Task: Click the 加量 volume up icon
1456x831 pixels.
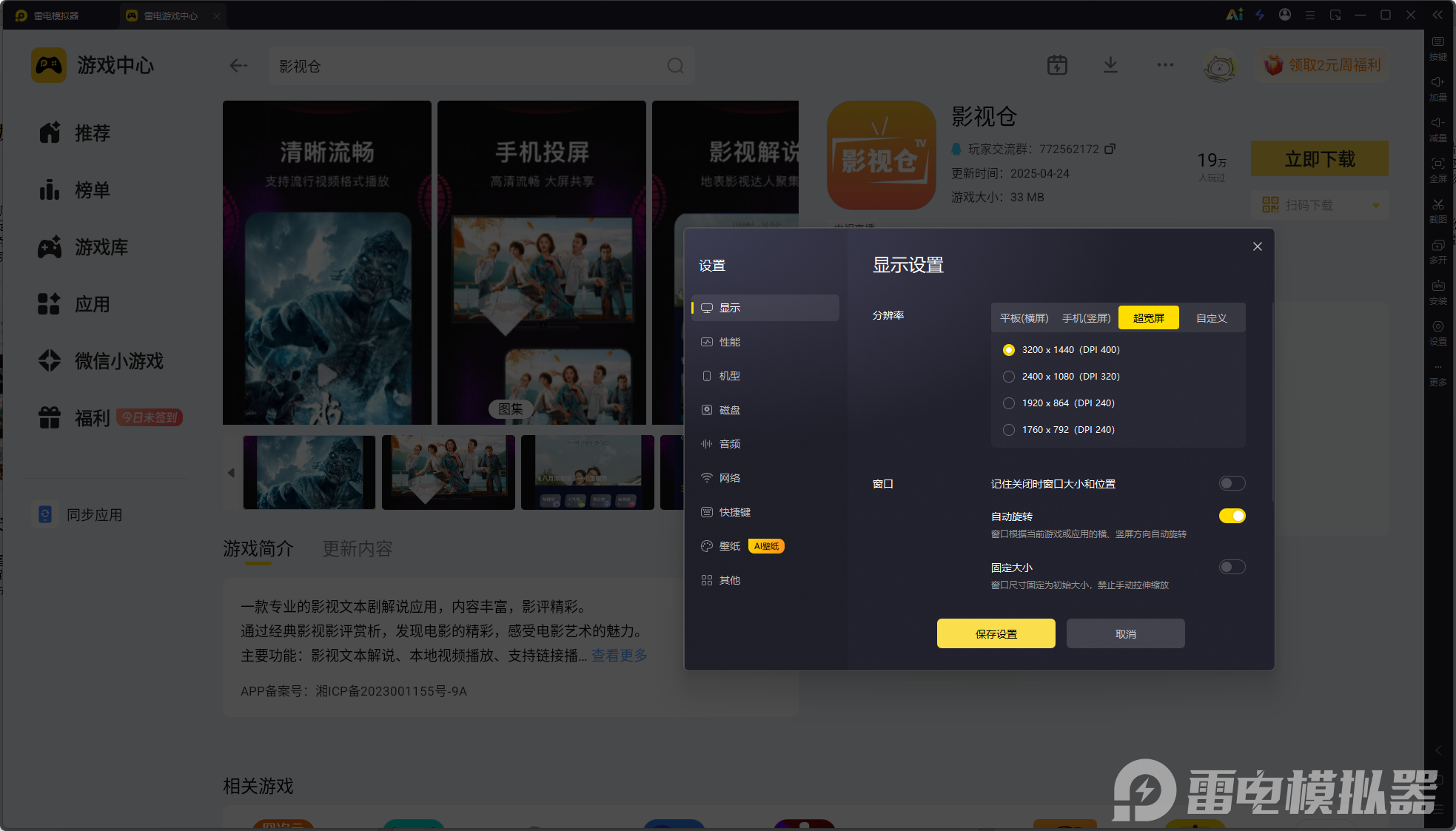Action: click(x=1437, y=89)
